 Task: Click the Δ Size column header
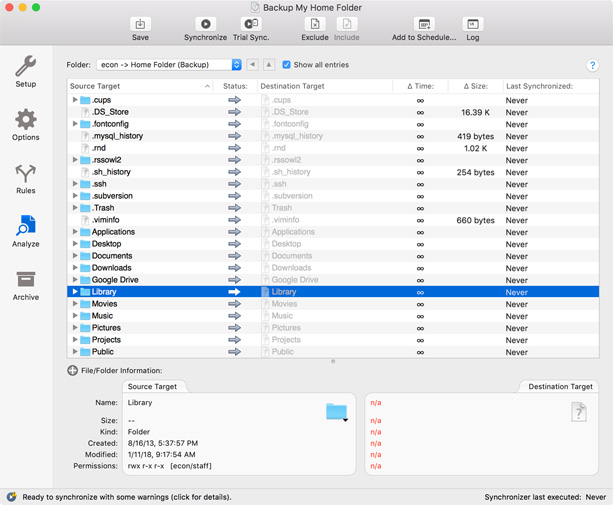tap(476, 86)
